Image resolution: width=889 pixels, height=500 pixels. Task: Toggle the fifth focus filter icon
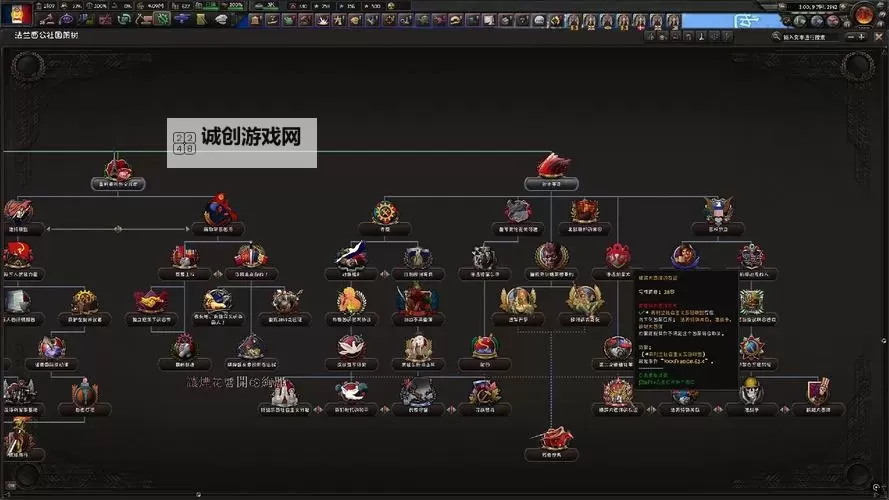pos(701,36)
